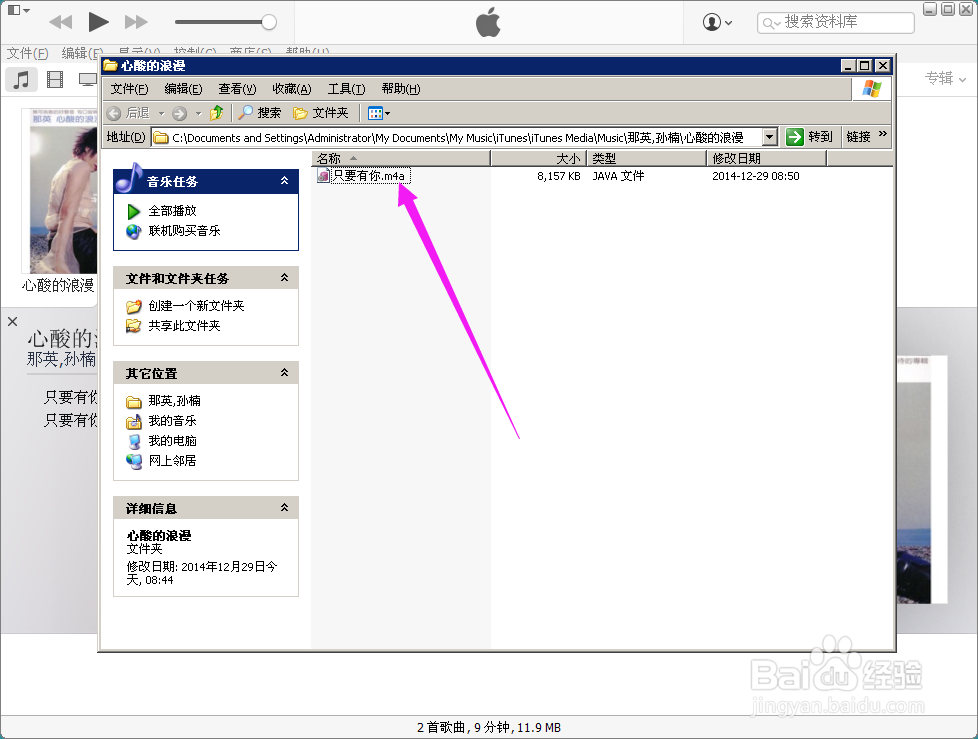Select the file 只要有你.m4a
This screenshot has width=978, height=739.
(x=370, y=175)
